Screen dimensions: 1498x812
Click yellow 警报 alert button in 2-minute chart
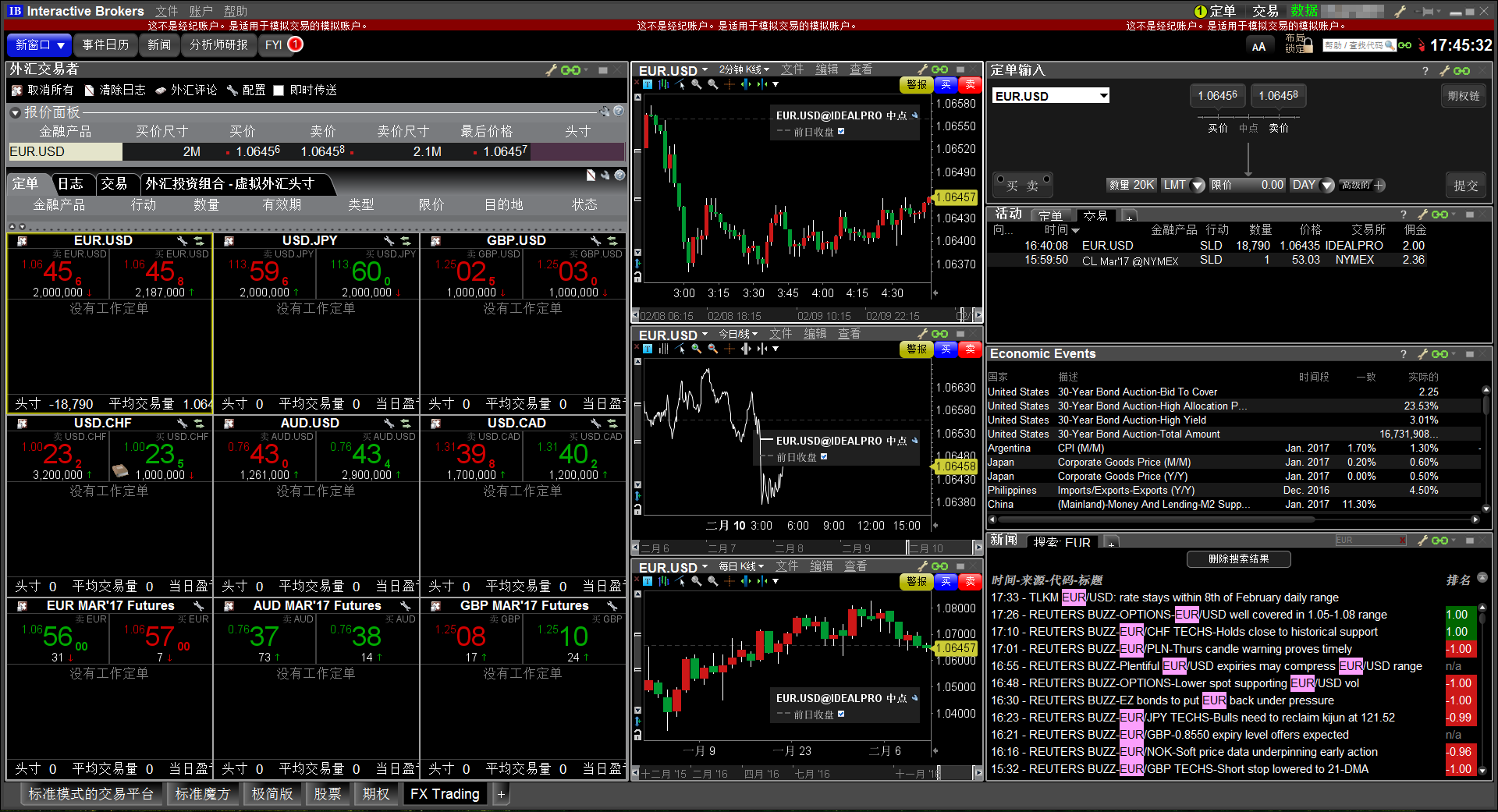[916, 84]
